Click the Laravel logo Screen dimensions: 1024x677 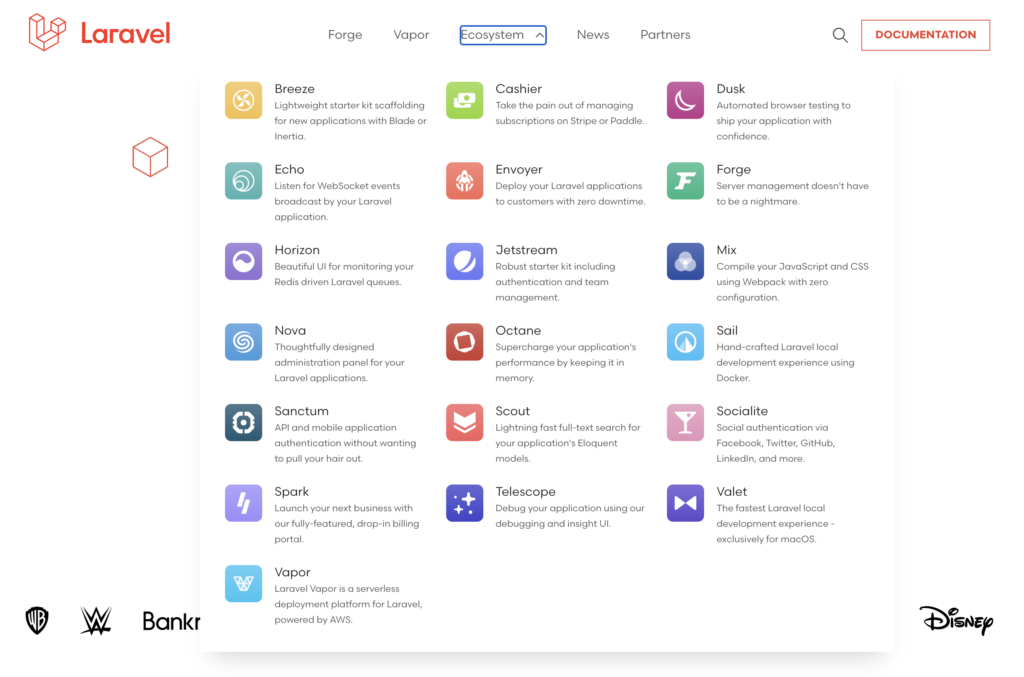pos(97,31)
